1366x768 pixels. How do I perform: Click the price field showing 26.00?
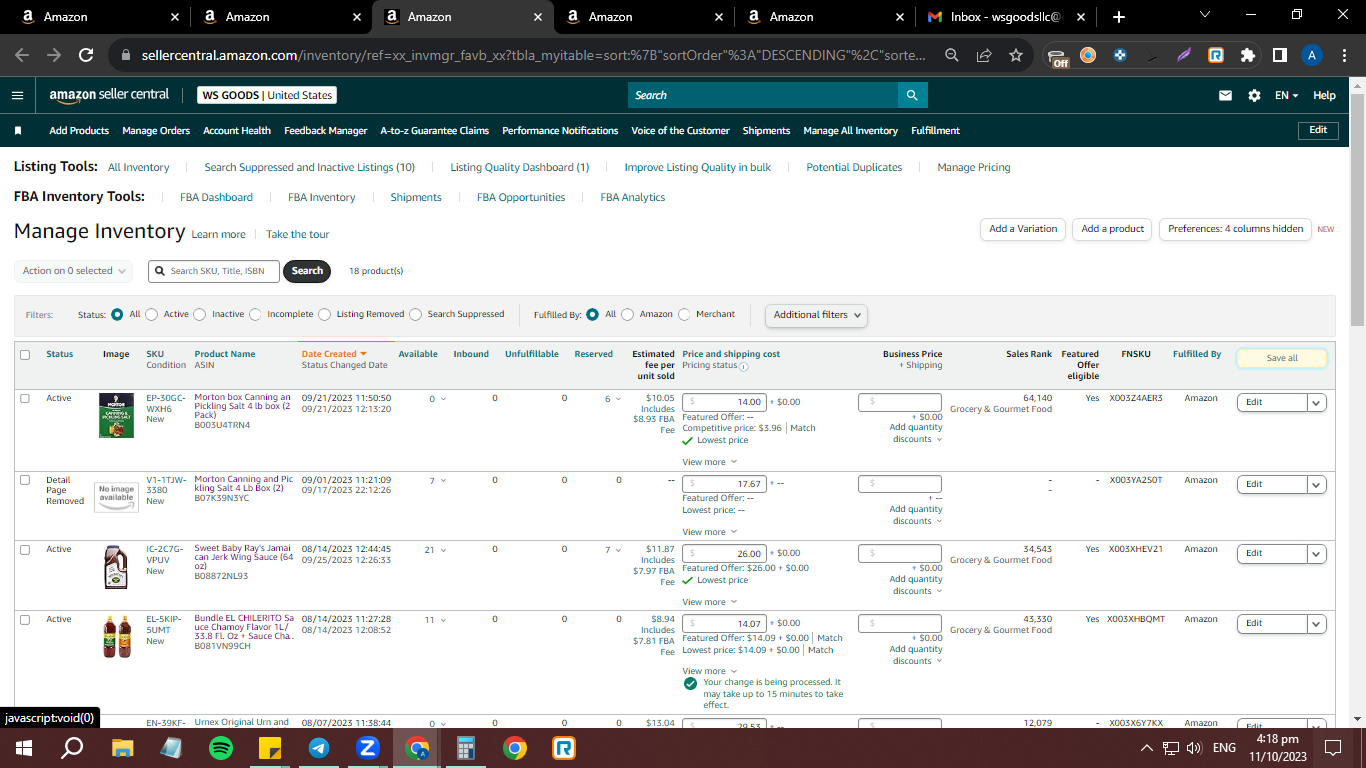coord(725,553)
